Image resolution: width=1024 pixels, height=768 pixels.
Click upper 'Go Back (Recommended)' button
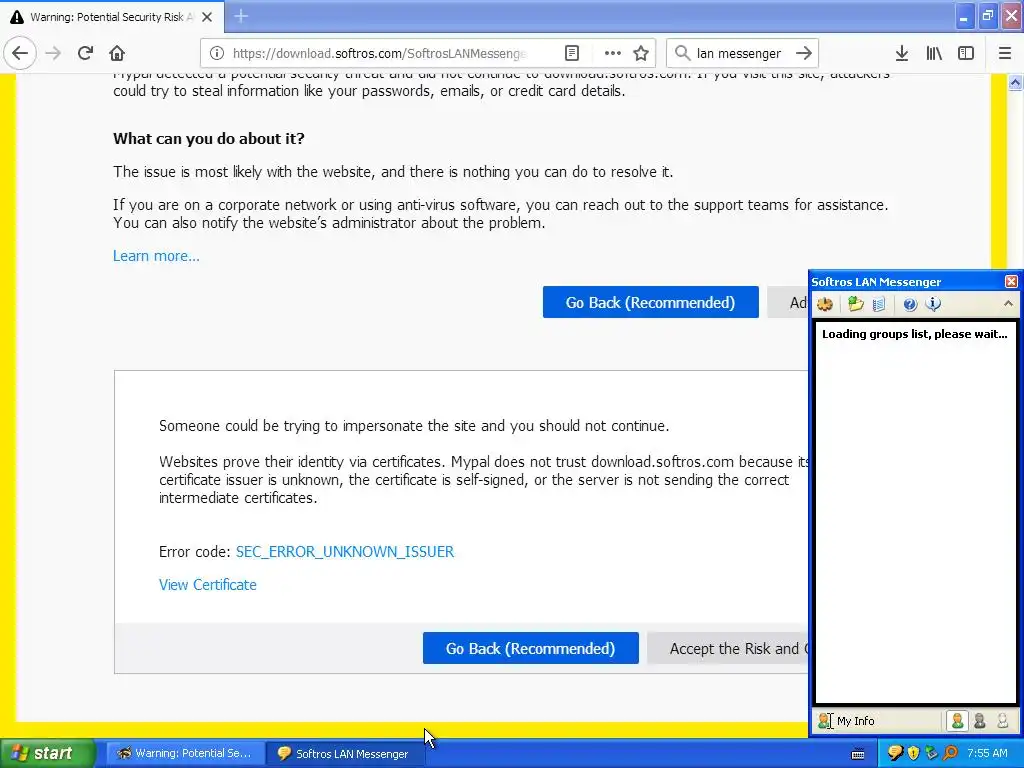[650, 302]
